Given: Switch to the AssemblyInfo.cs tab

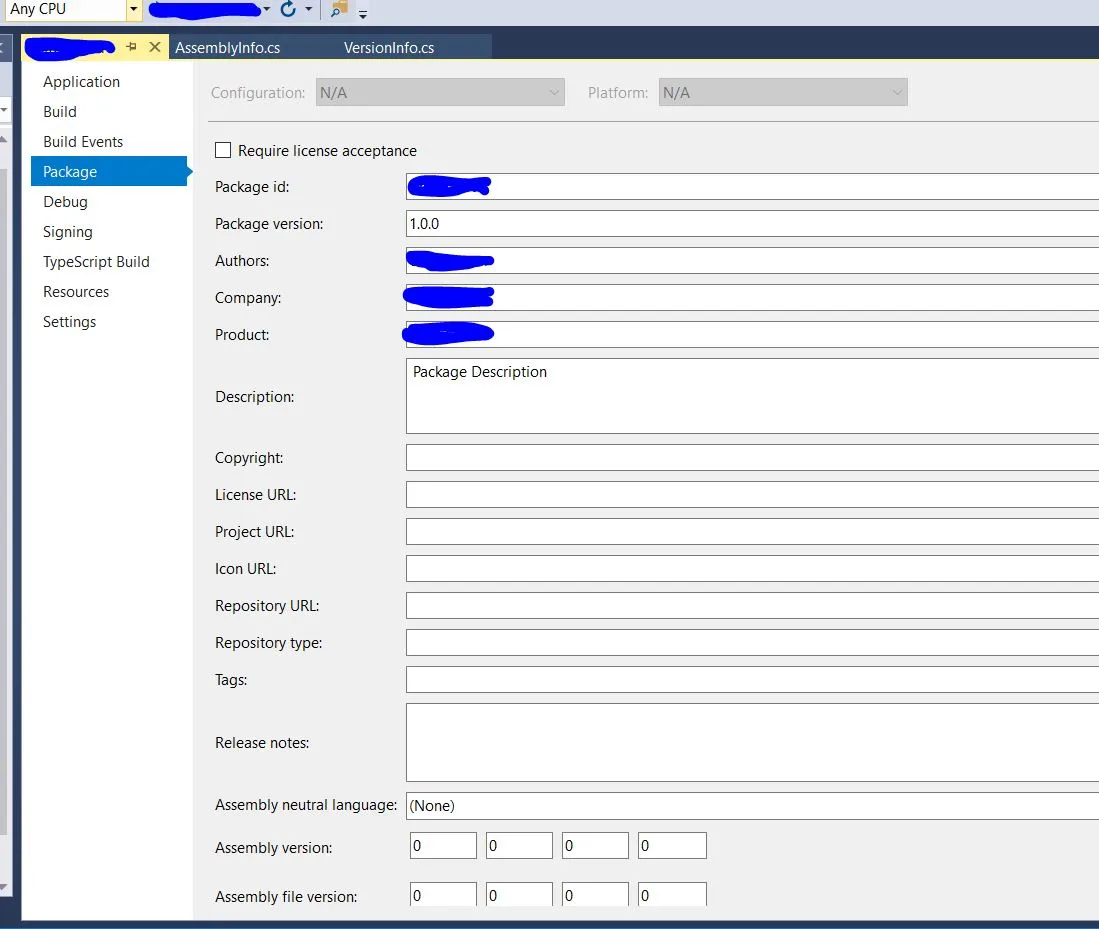Looking at the screenshot, I should (227, 48).
